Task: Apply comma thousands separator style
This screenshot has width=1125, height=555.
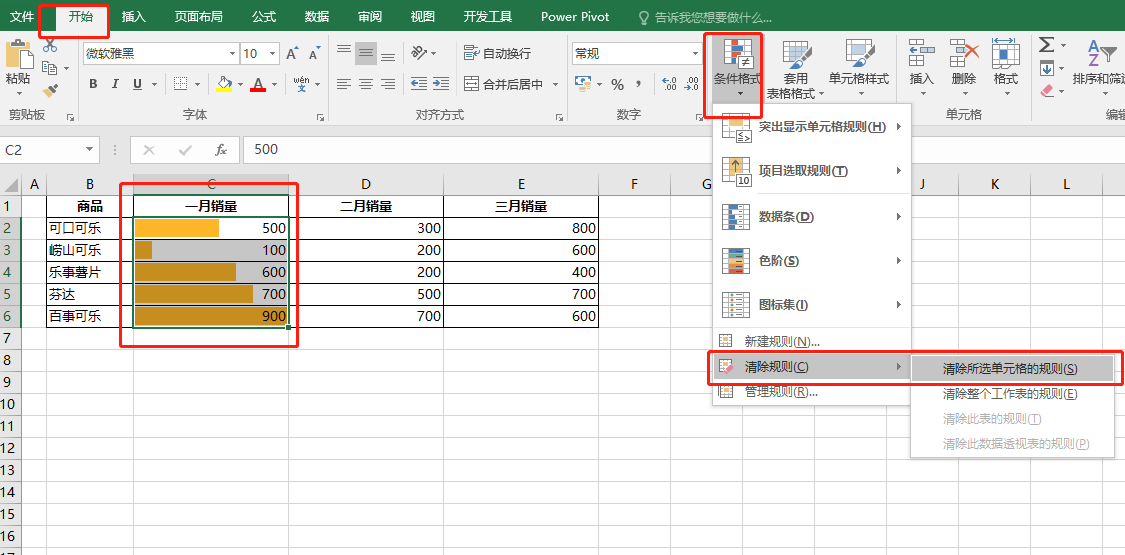Action: click(637, 85)
